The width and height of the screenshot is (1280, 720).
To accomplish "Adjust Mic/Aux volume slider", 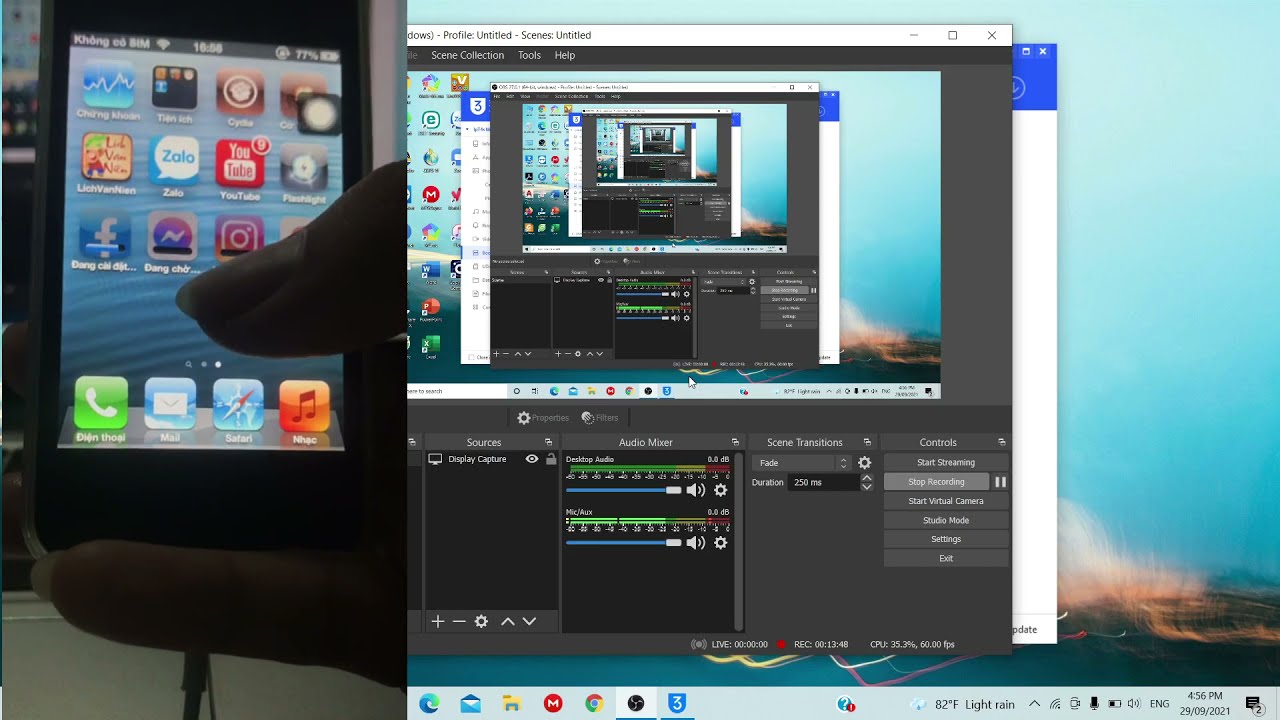I will pyautogui.click(x=623, y=543).
